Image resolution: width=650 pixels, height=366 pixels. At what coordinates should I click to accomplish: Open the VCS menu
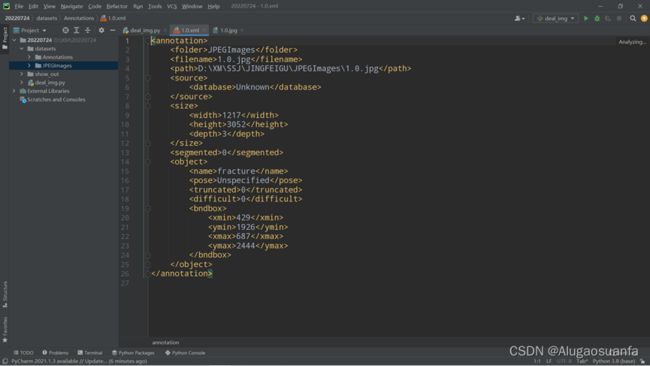tap(172, 6)
